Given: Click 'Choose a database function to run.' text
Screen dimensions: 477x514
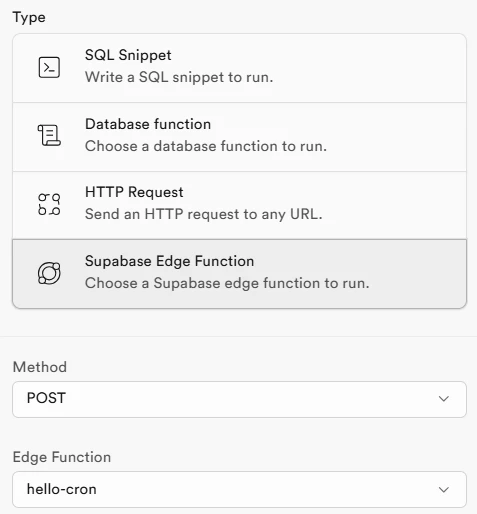Looking at the screenshot, I should point(206,146).
